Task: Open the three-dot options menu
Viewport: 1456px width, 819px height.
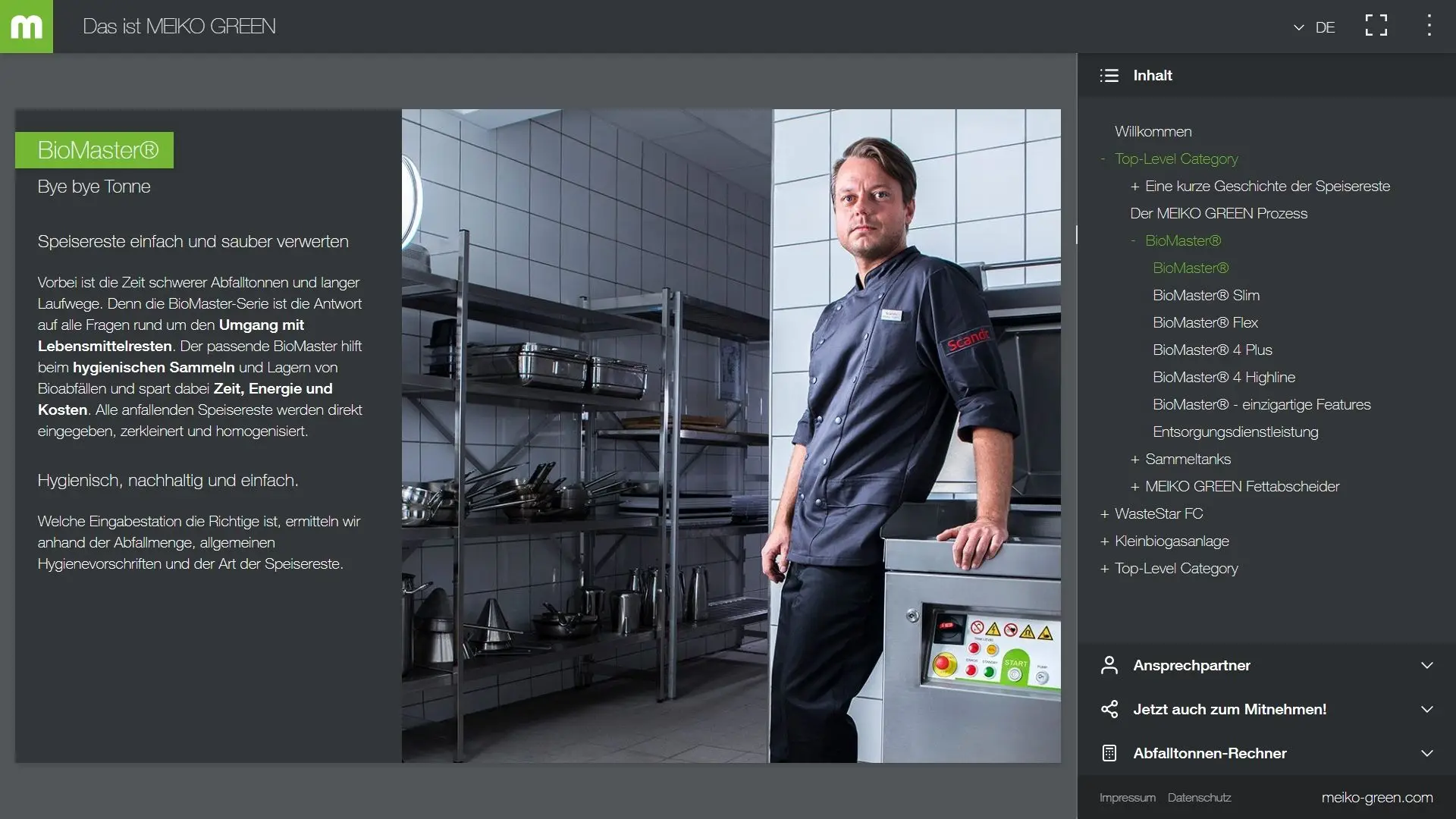Action: pyautogui.click(x=1429, y=26)
